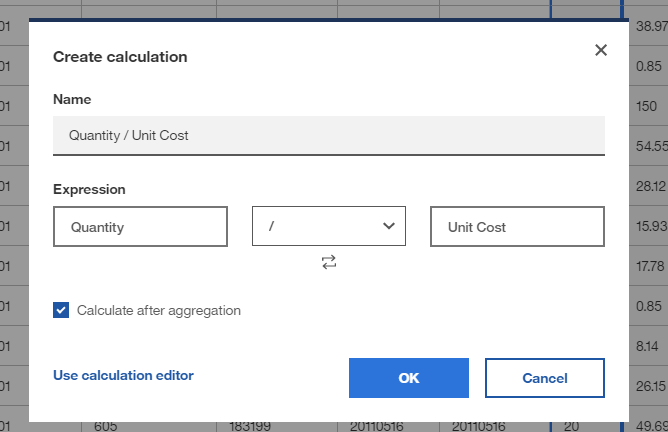The height and width of the screenshot is (432, 668).
Task: Select the Unit Cost operand box
Action: click(517, 227)
